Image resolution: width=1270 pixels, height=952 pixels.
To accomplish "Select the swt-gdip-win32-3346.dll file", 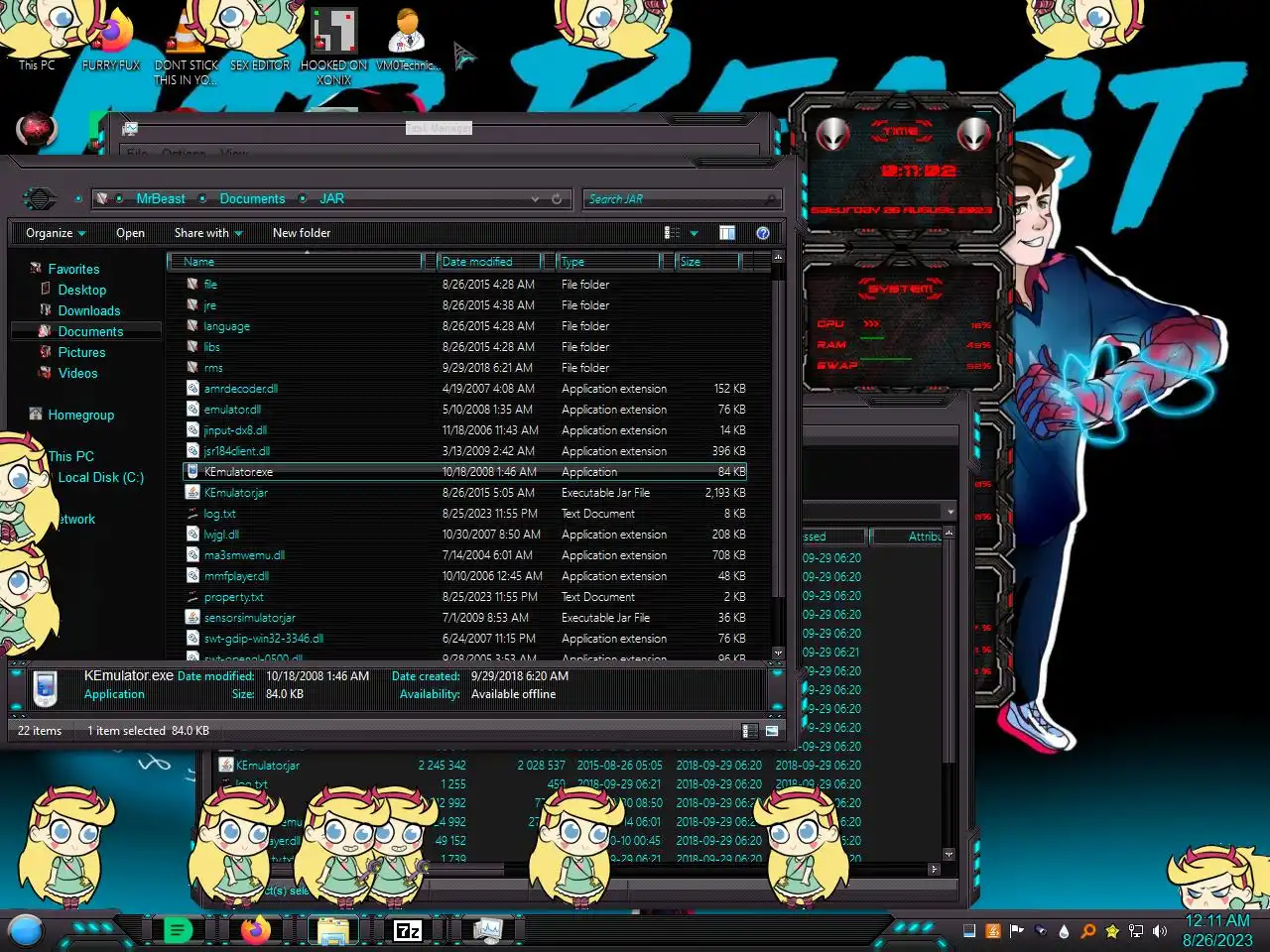I will click(264, 638).
